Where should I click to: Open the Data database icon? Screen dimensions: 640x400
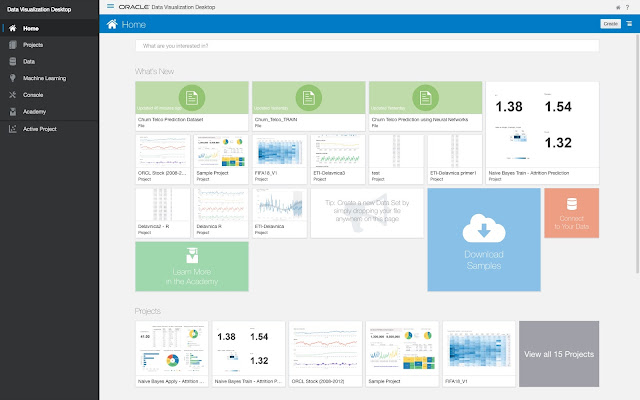13,62
